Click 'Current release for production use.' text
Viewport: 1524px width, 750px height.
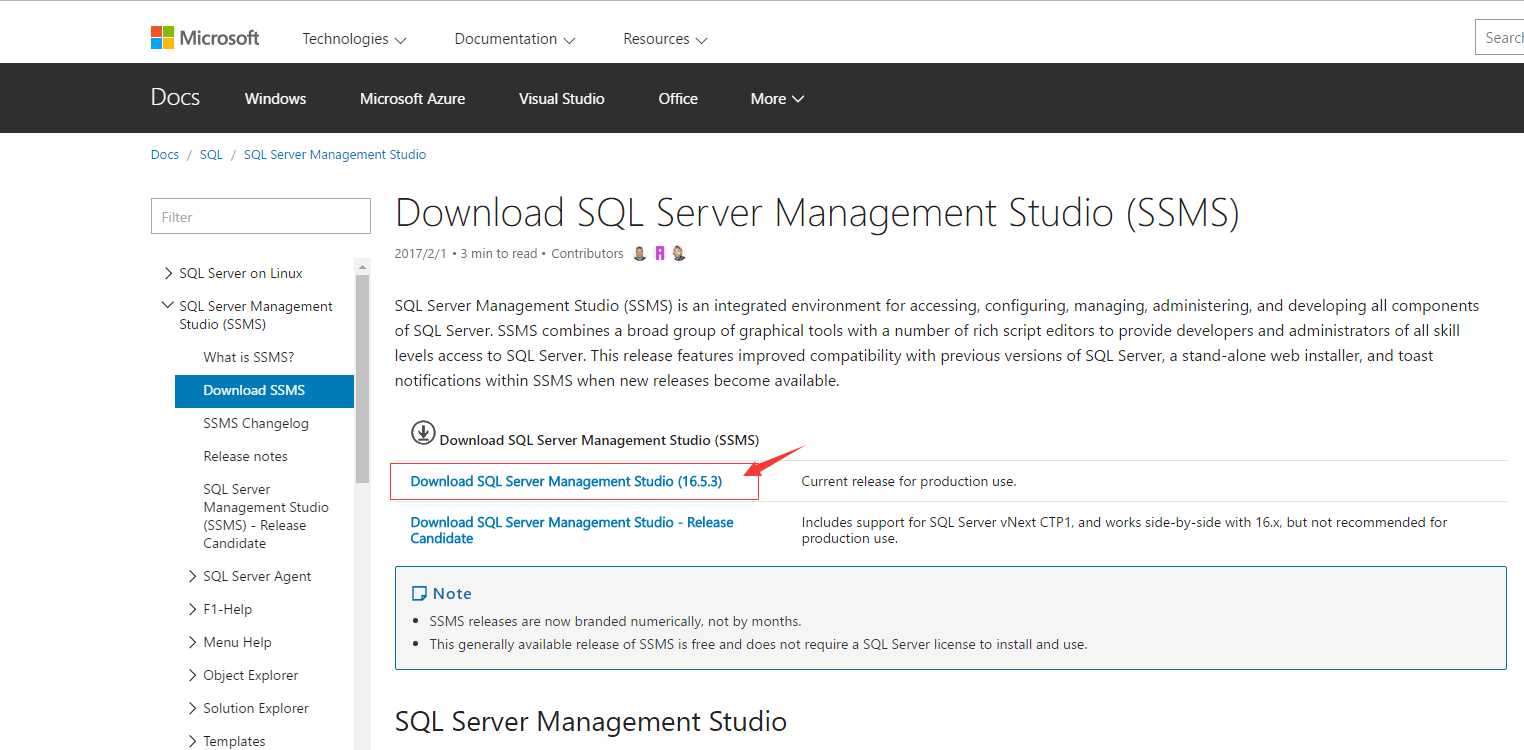pyautogui.click(x=909, y=481)
